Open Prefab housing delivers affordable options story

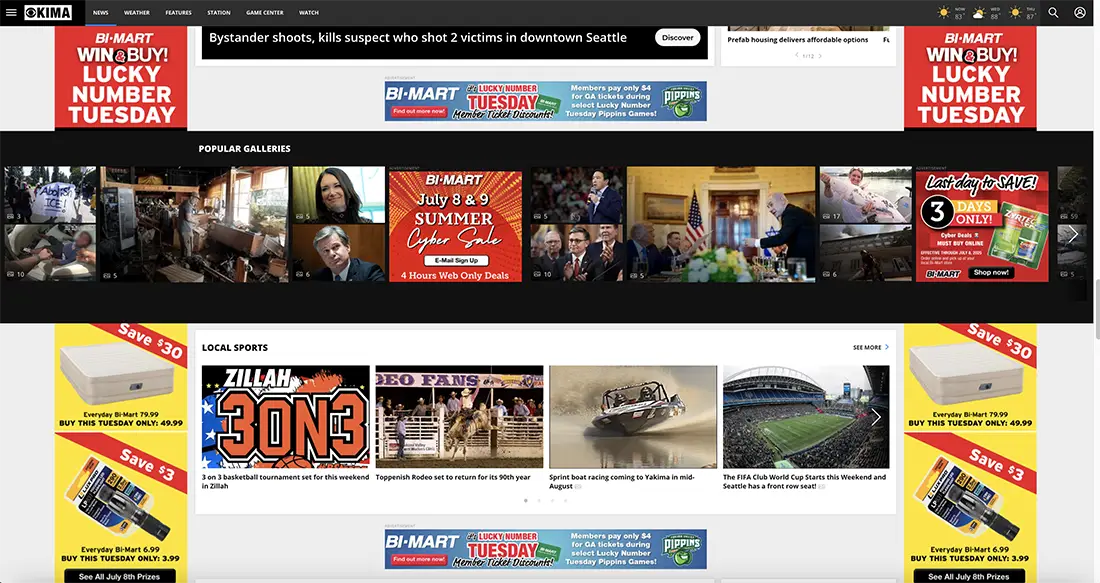pos(798,40)
